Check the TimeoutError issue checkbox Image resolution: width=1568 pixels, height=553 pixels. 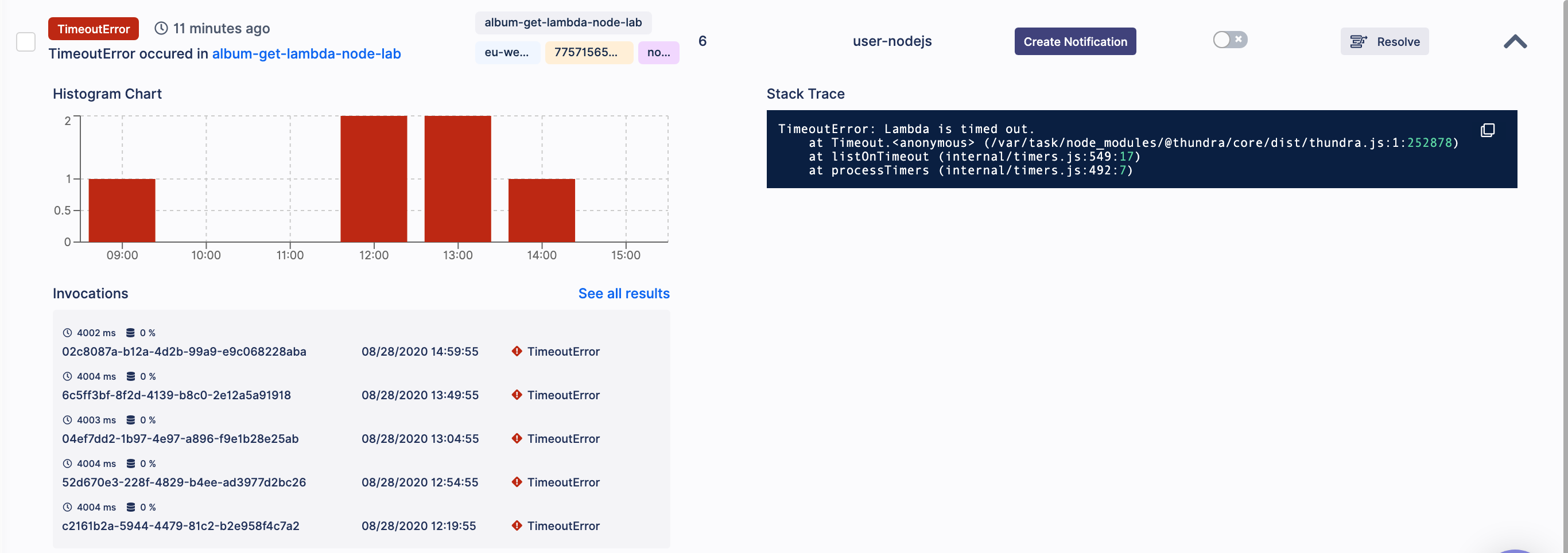coord(26,42)
